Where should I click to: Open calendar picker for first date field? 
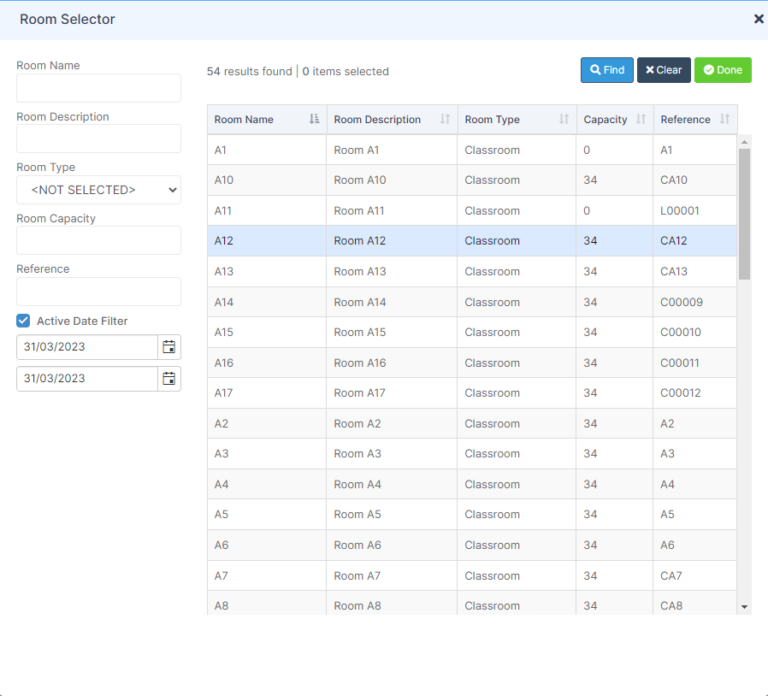click(x=169, y=347)
